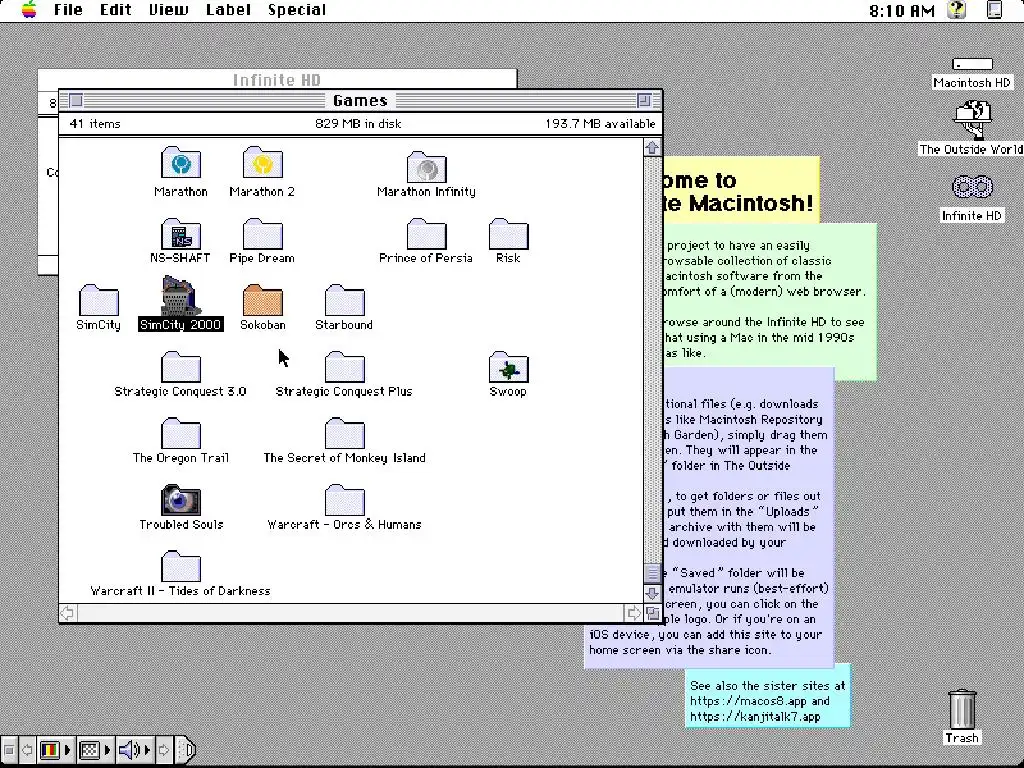
Task: Click the vertical scrollbar thumb in Games
Action: point(652,573)
